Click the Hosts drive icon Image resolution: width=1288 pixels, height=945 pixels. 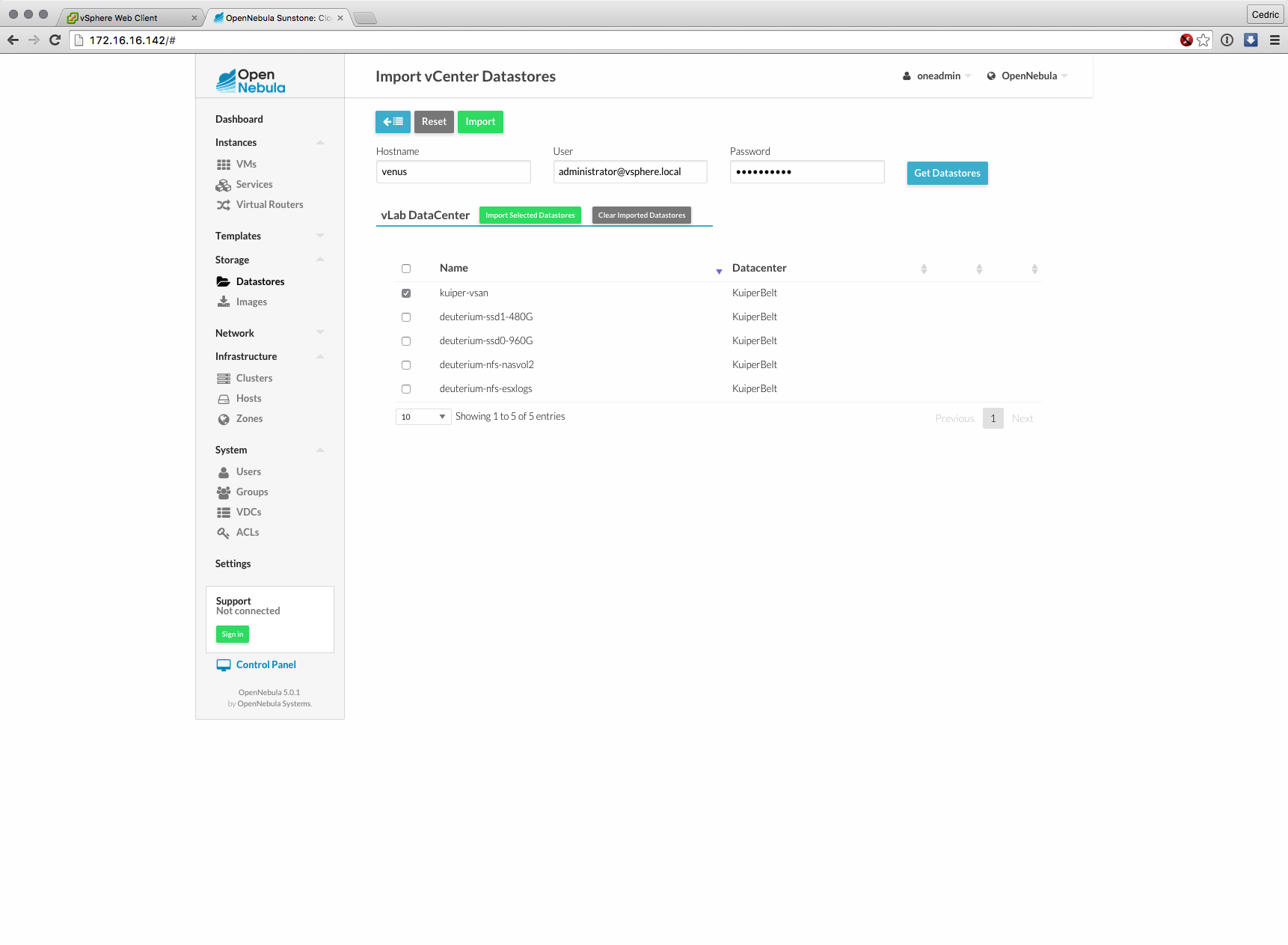pyautogui.click(x=224, y=399)
